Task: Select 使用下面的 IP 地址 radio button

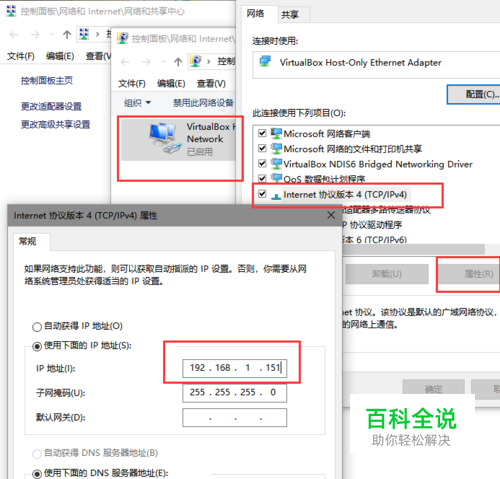Action: pos(37,346)
